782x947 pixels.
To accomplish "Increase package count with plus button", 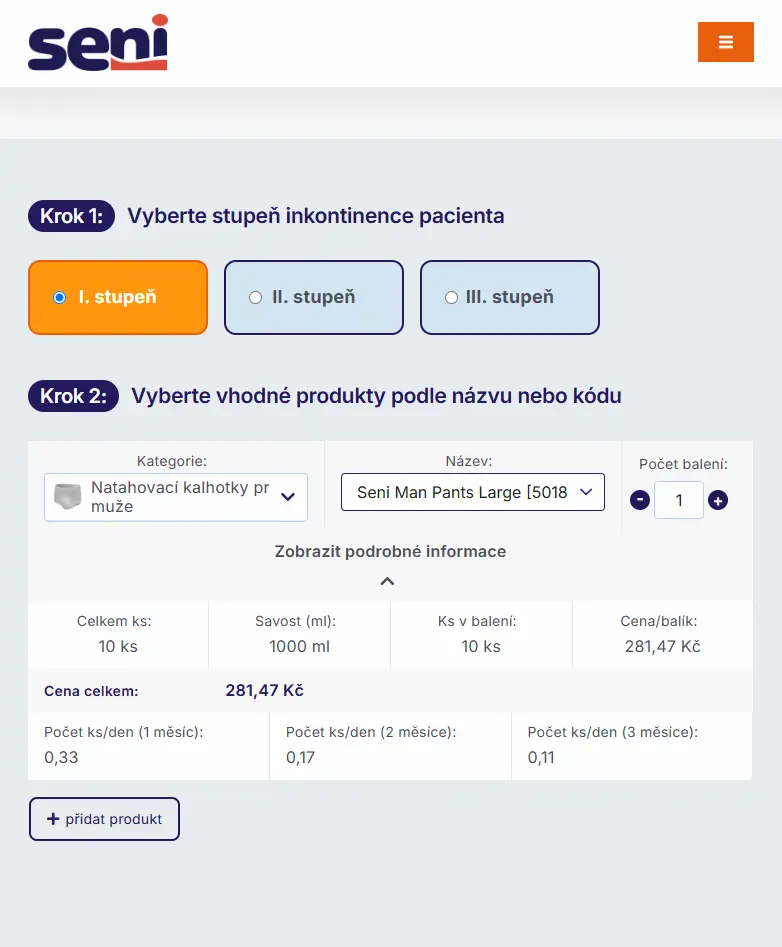I will (x=717, y=500).
